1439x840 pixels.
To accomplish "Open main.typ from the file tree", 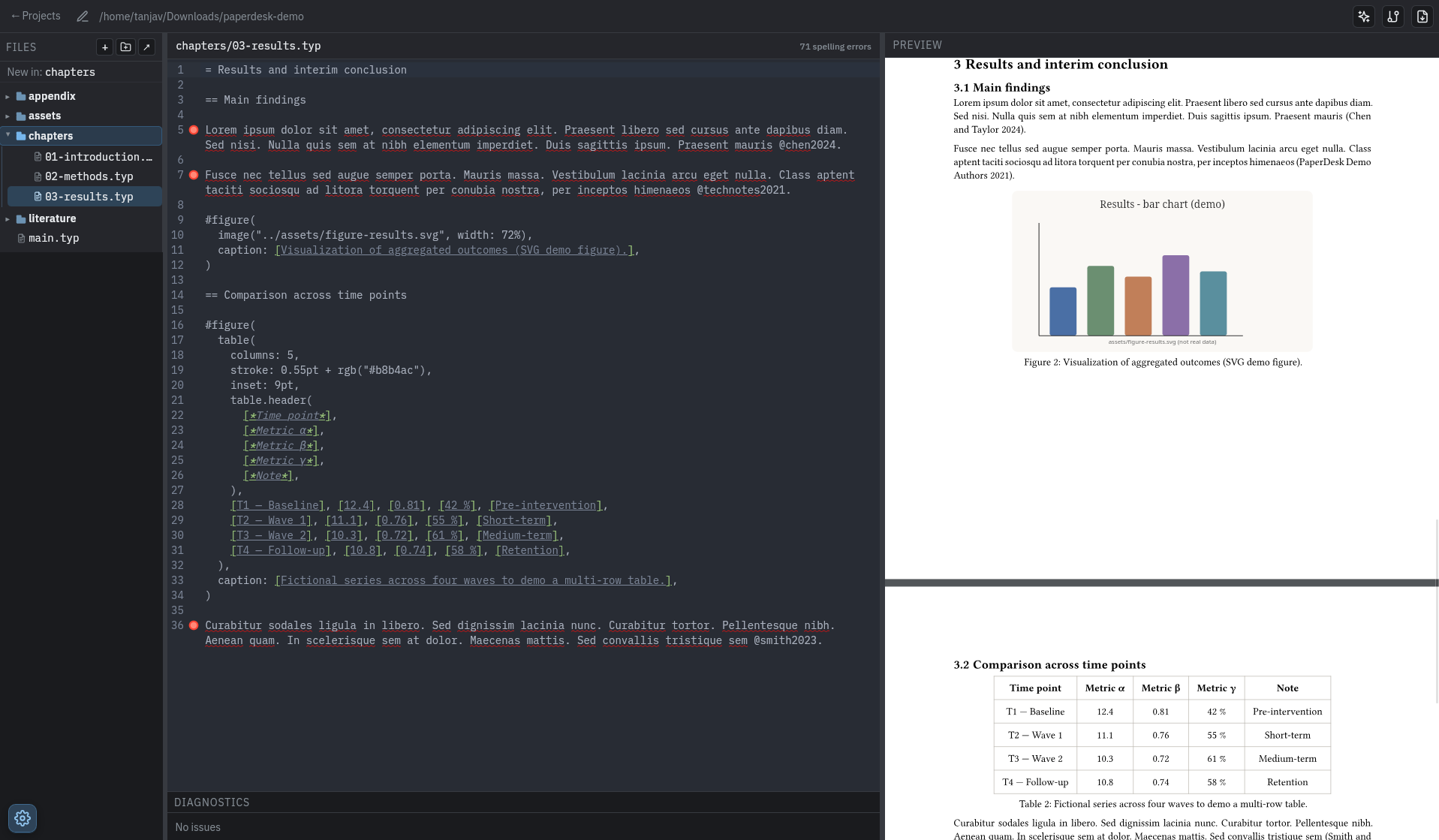I will 53,238.
